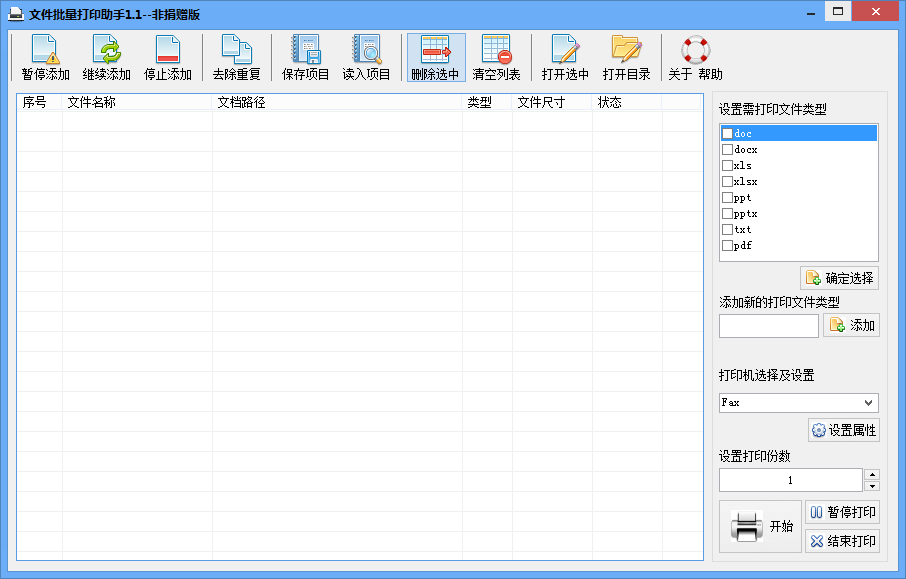
Task: Check the pptx file type
Action: 727,214
